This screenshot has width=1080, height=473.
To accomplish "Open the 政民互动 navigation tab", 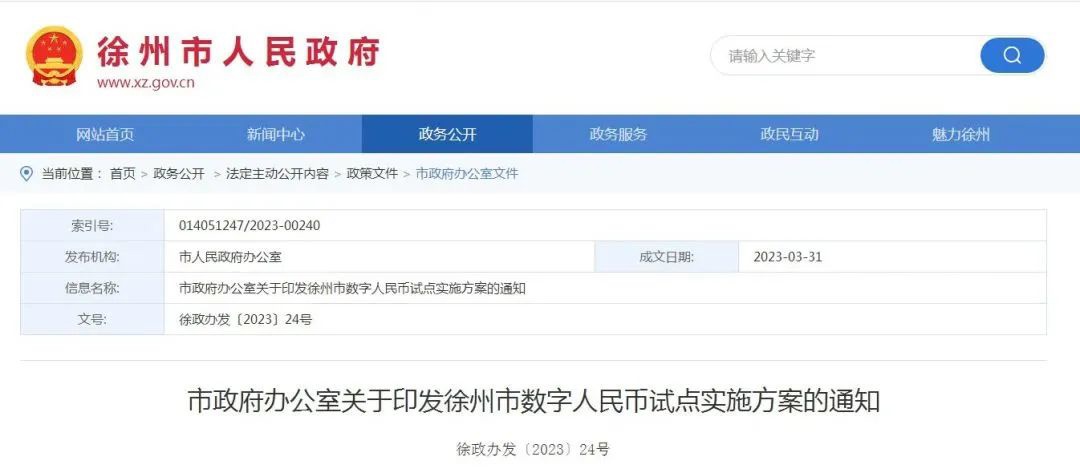I will [x=789, y=134].
